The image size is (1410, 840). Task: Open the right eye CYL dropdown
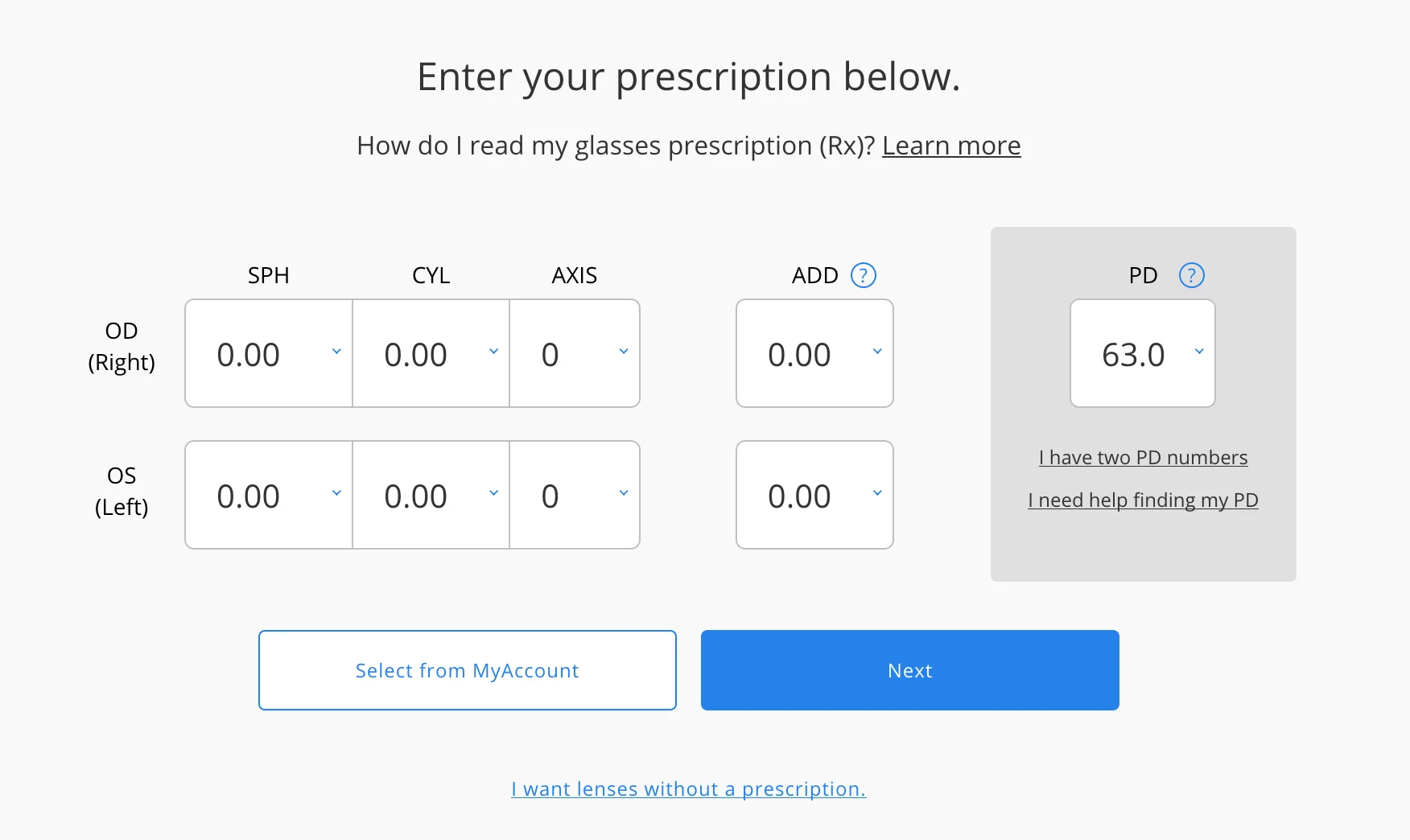[493, 352]
